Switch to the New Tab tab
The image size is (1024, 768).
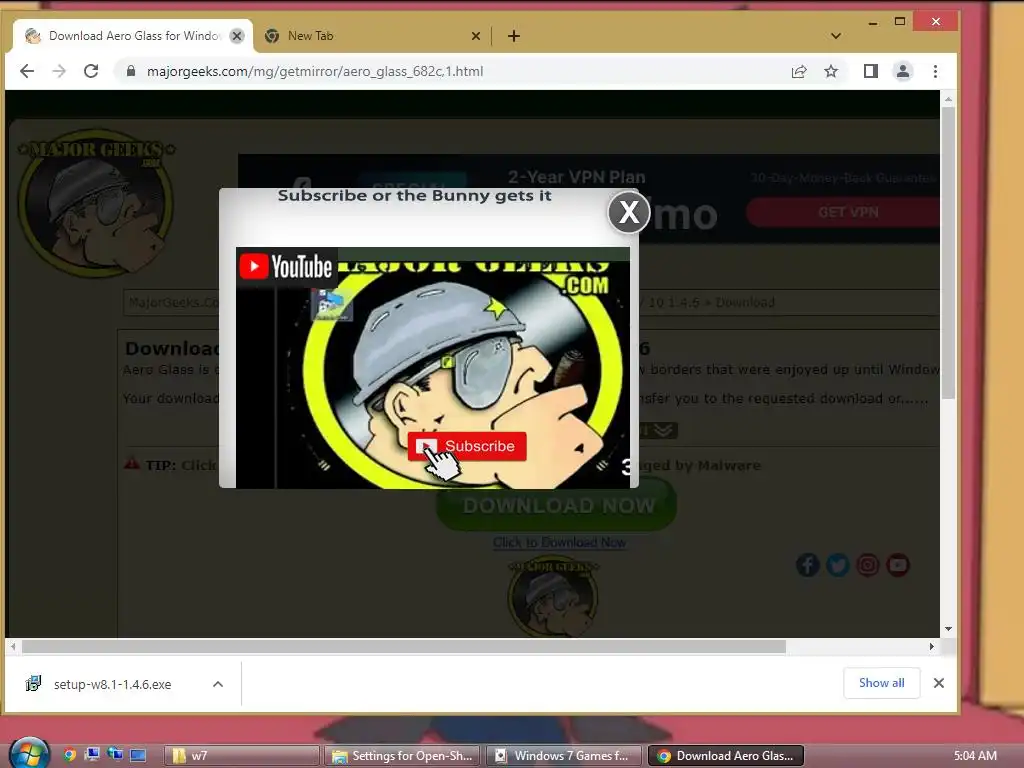click(372, 36)
